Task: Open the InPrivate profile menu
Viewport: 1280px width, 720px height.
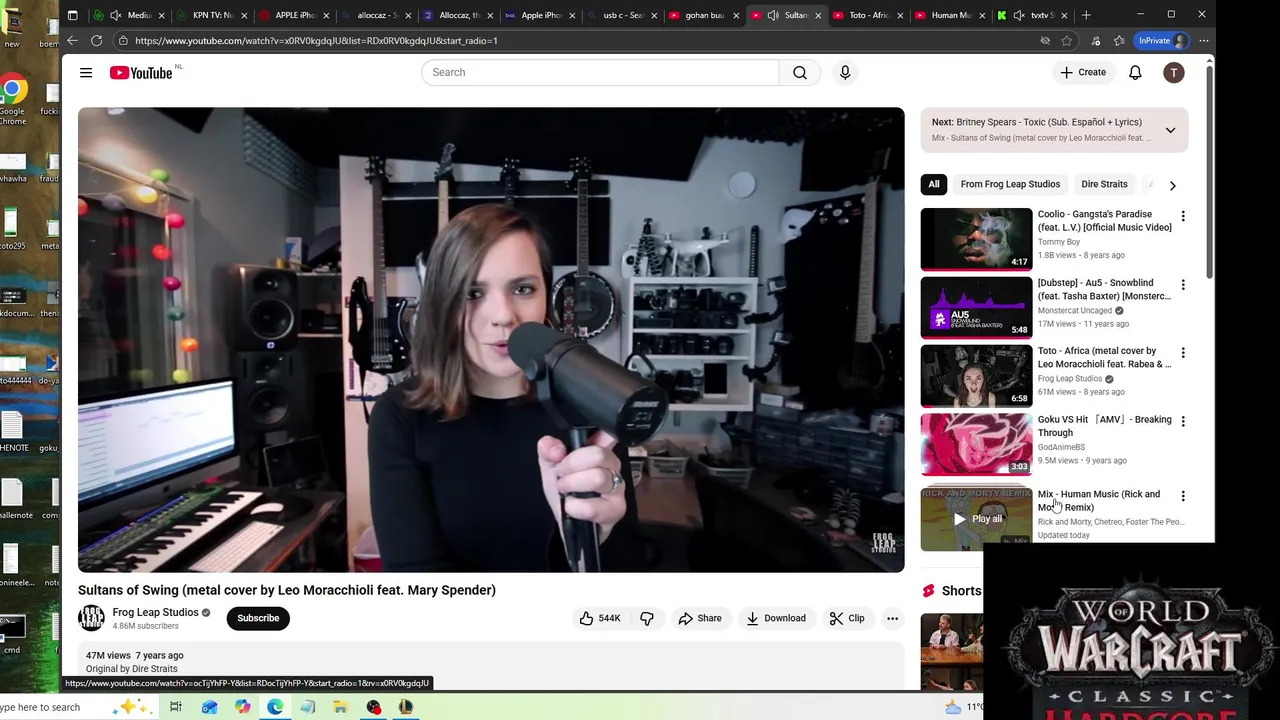Action: pyautogui.click(x=1162, y=40)
